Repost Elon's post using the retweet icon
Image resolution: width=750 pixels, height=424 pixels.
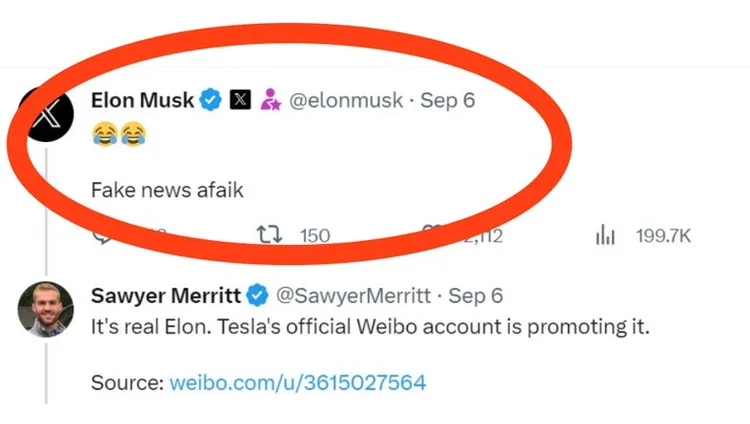[269, 236]
